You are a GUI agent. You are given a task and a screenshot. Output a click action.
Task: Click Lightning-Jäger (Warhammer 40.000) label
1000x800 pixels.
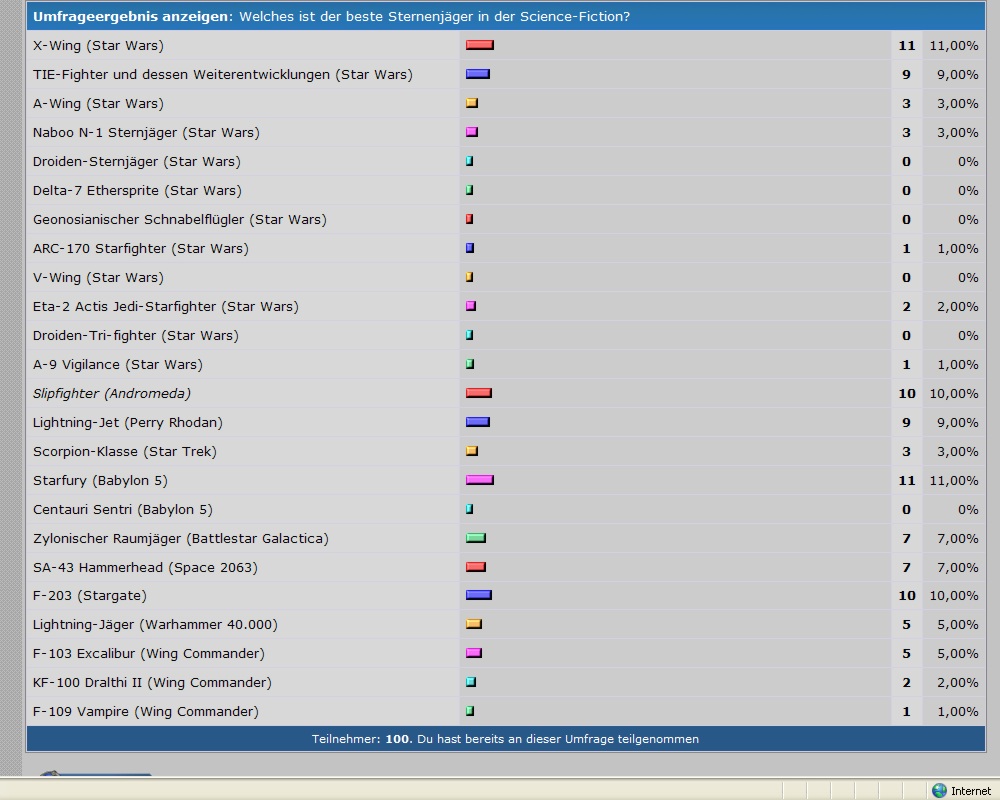pos(155,625)
